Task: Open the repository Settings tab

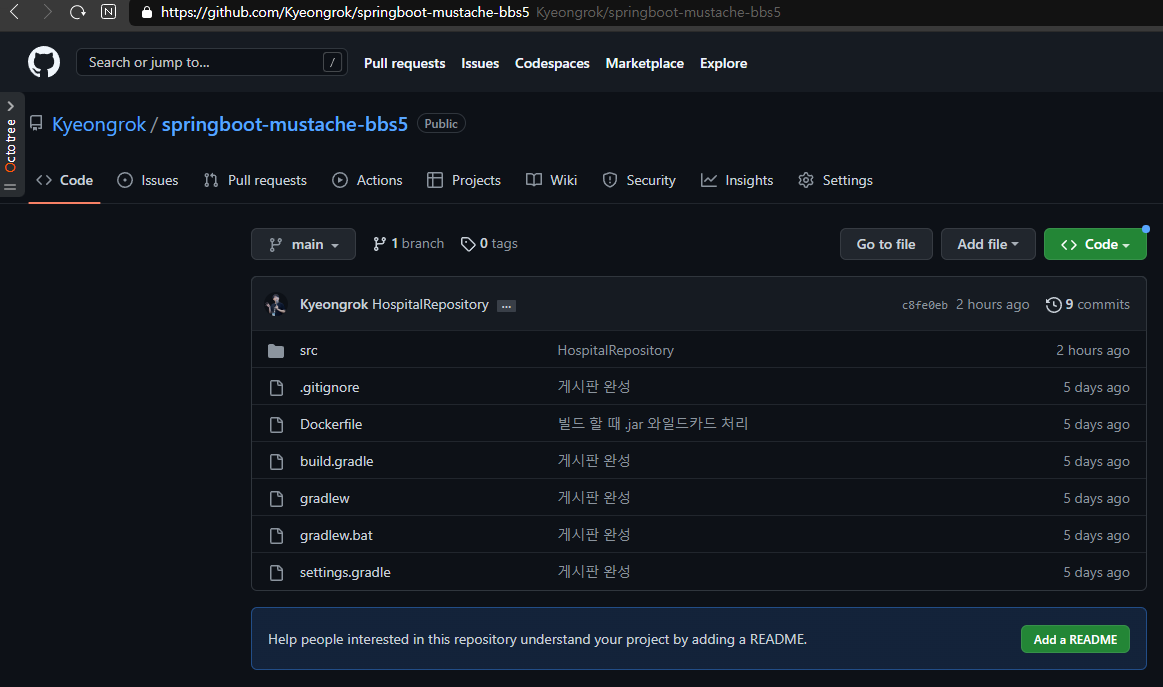Action: point(835,180)
